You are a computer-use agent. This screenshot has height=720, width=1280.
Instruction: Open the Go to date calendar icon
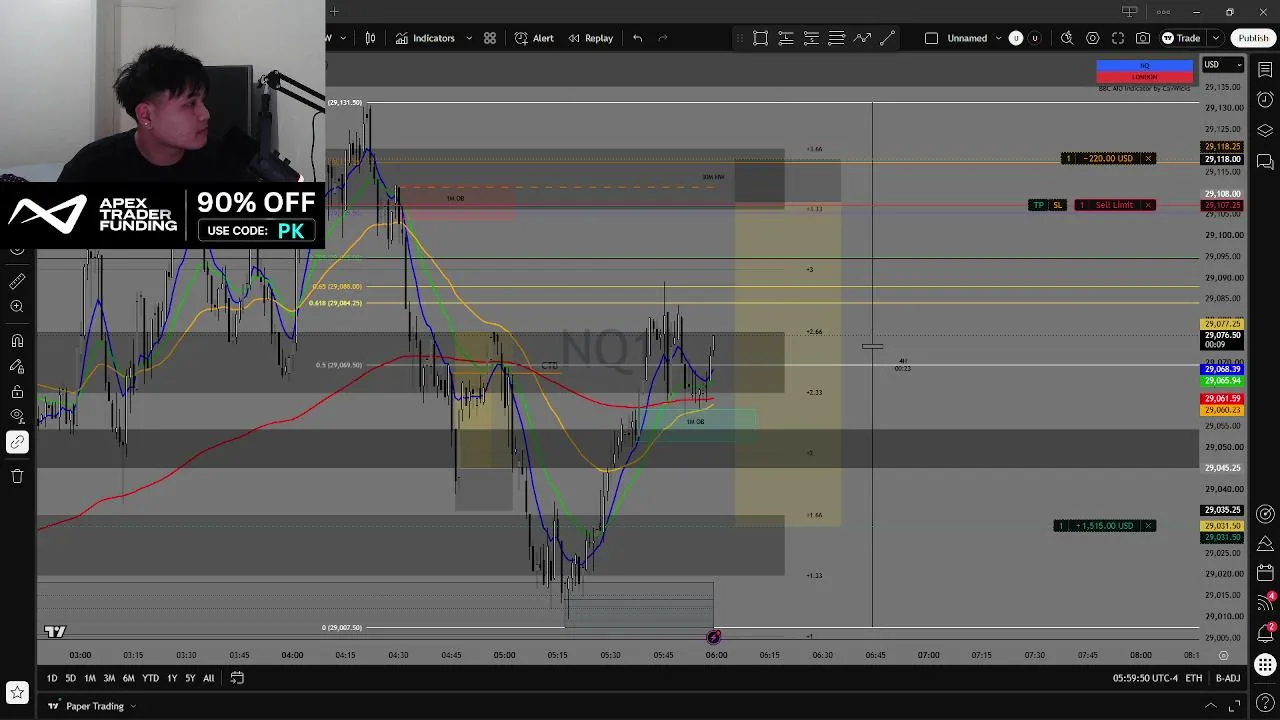coord(237,678)
